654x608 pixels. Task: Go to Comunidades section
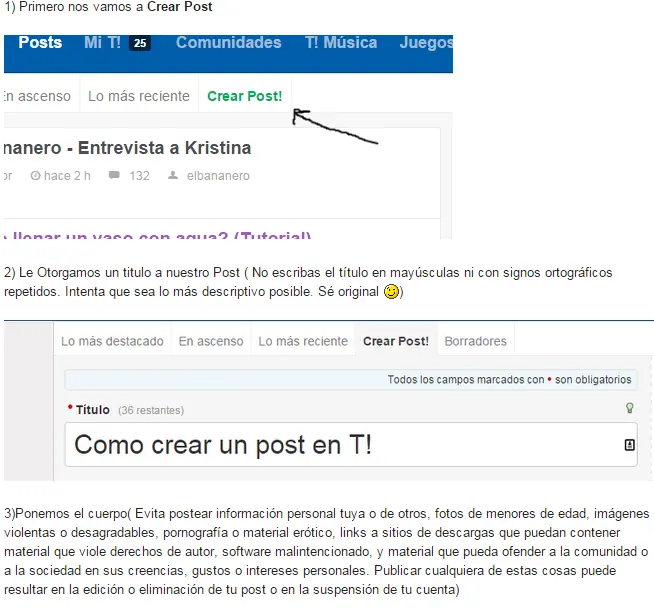pos(229,43)
